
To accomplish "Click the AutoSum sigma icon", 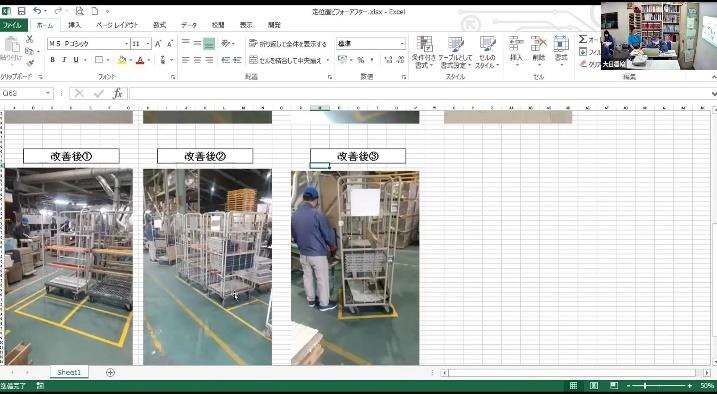I will (583, 39).
